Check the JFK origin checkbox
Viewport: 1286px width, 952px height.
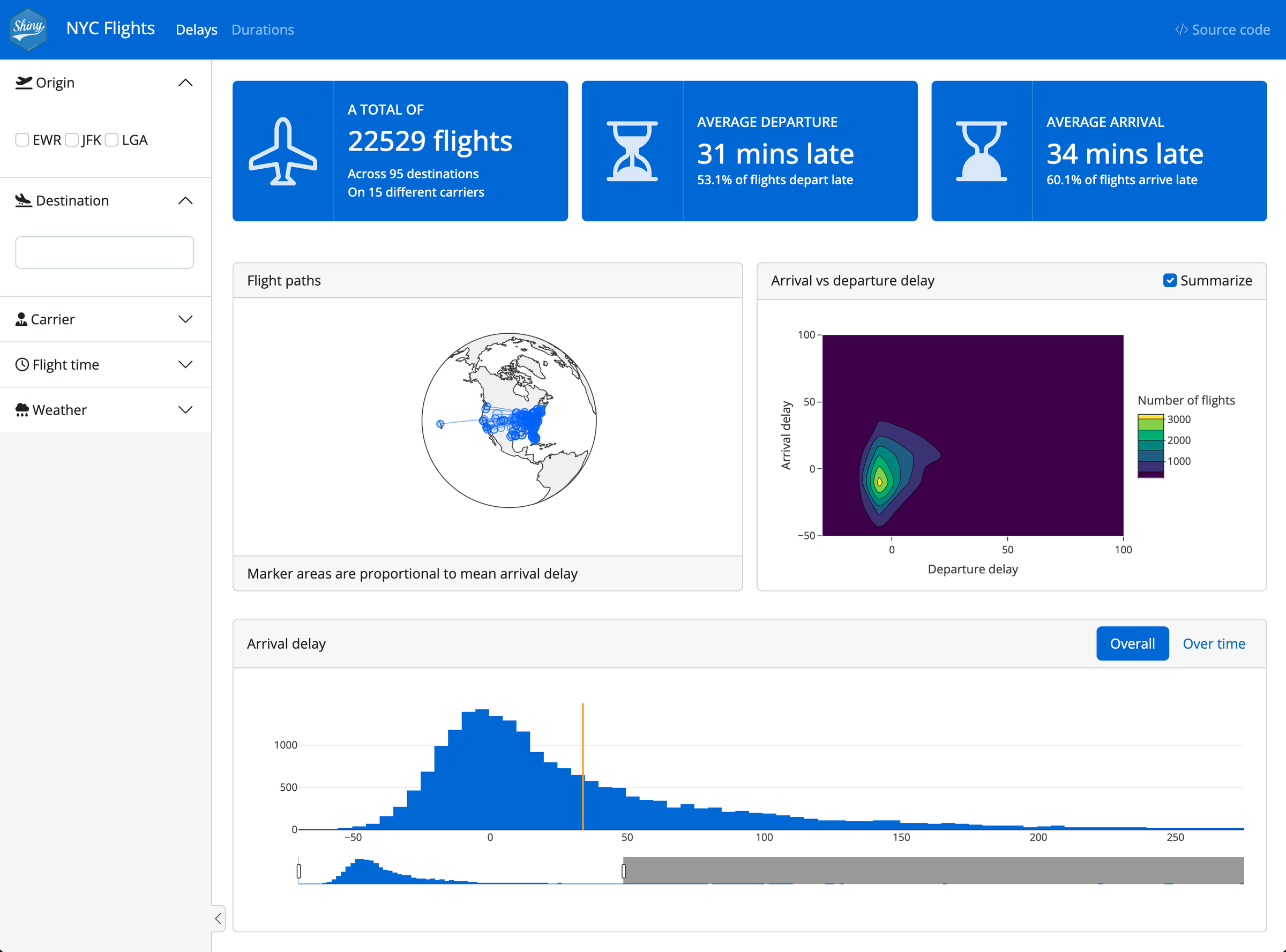71,139
